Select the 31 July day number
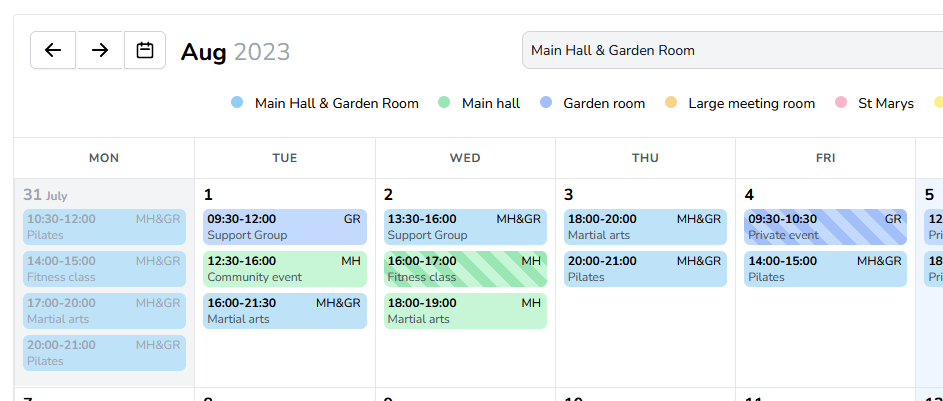The height and width of the screenshot is (401, 943). click(33, 195)
